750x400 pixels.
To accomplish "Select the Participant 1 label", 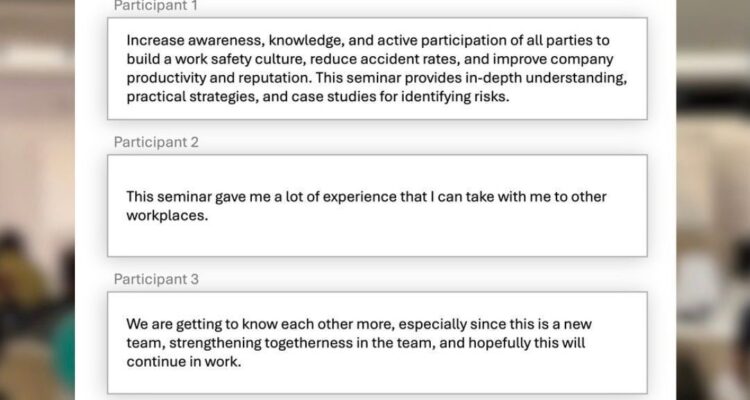I will click(156, 6).
